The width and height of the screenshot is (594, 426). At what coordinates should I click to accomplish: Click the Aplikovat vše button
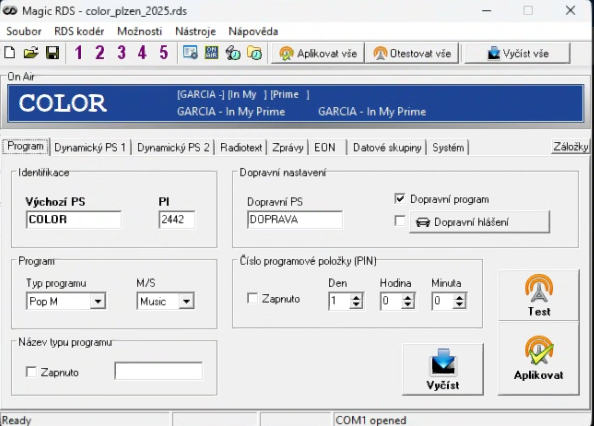318,53
